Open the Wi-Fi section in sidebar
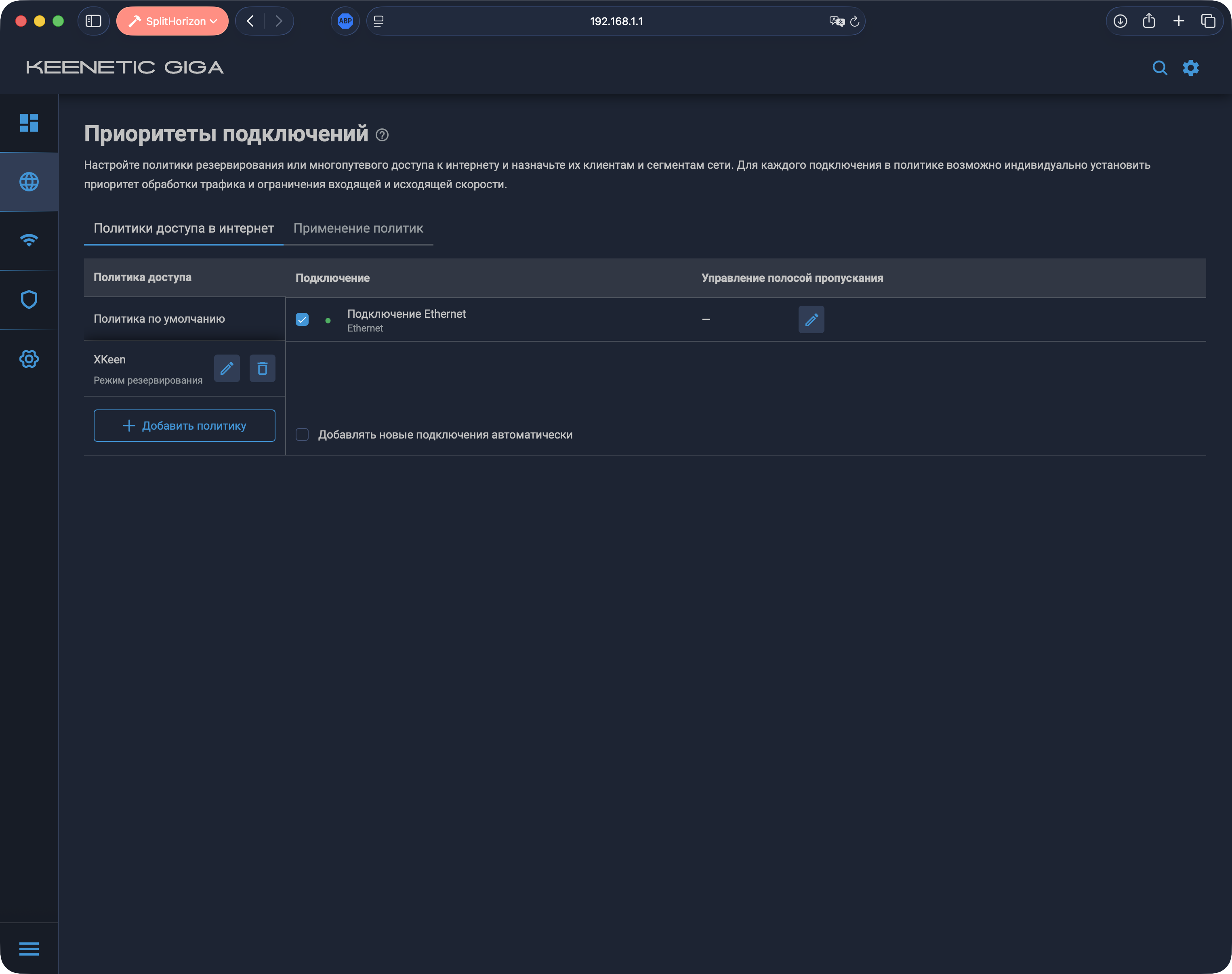 (x=29, y=240)
